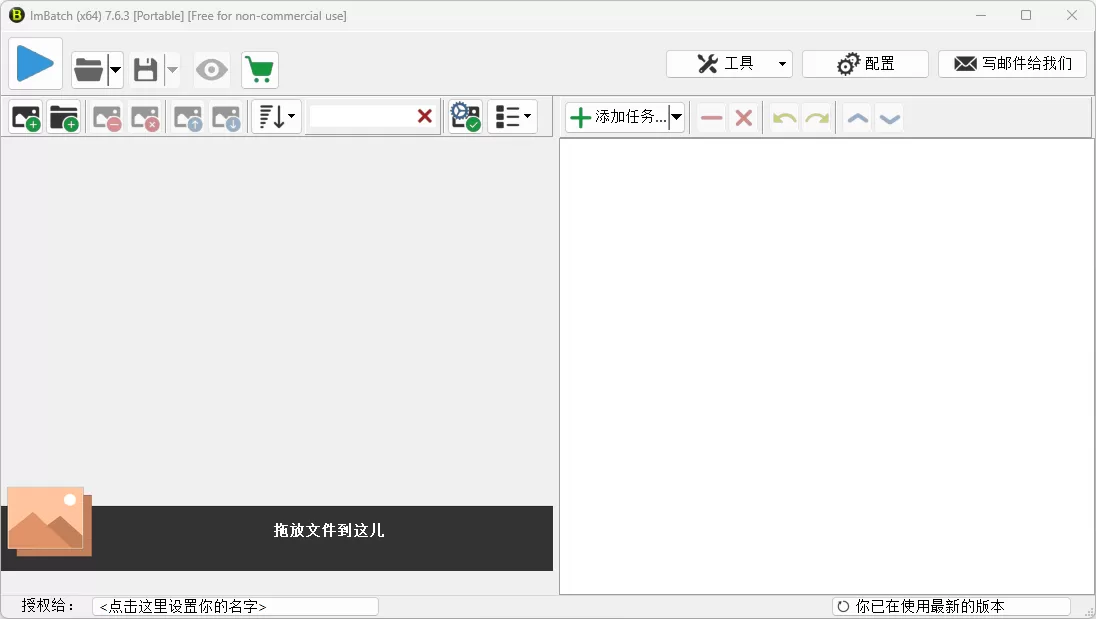Expand the 添加任务 dropdown arrow
The height and width of the screenshot is (619, 1096).
tap(676, 116)
